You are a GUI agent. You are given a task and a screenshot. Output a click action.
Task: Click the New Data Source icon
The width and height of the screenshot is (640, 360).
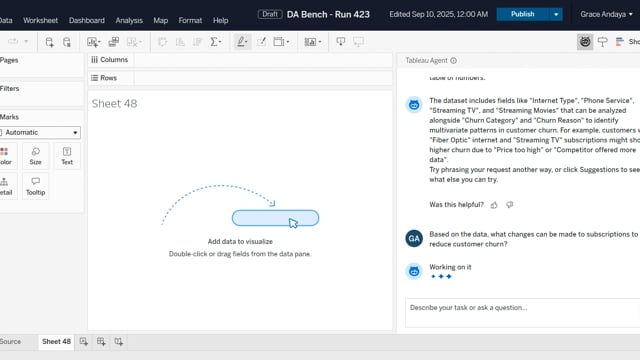pos(49,42)
